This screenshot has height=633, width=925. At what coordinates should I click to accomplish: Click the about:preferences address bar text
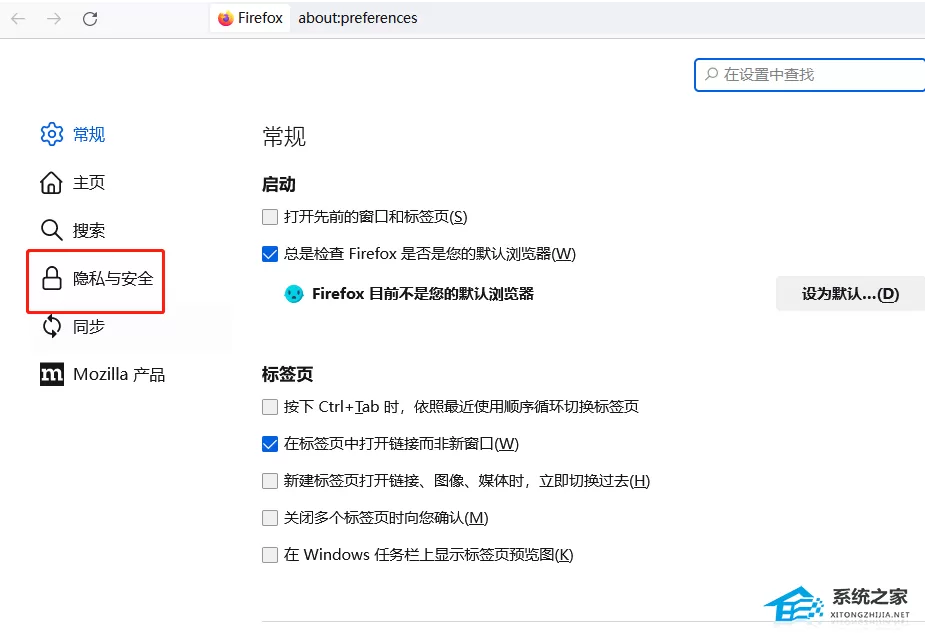point(357,18)
